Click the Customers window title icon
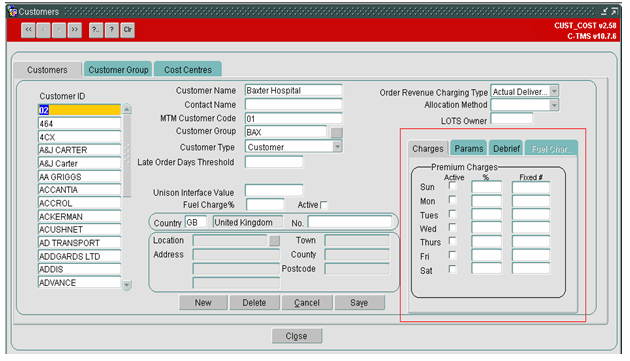The height and width of the screenshot is (361, 630). click(12, 11)
